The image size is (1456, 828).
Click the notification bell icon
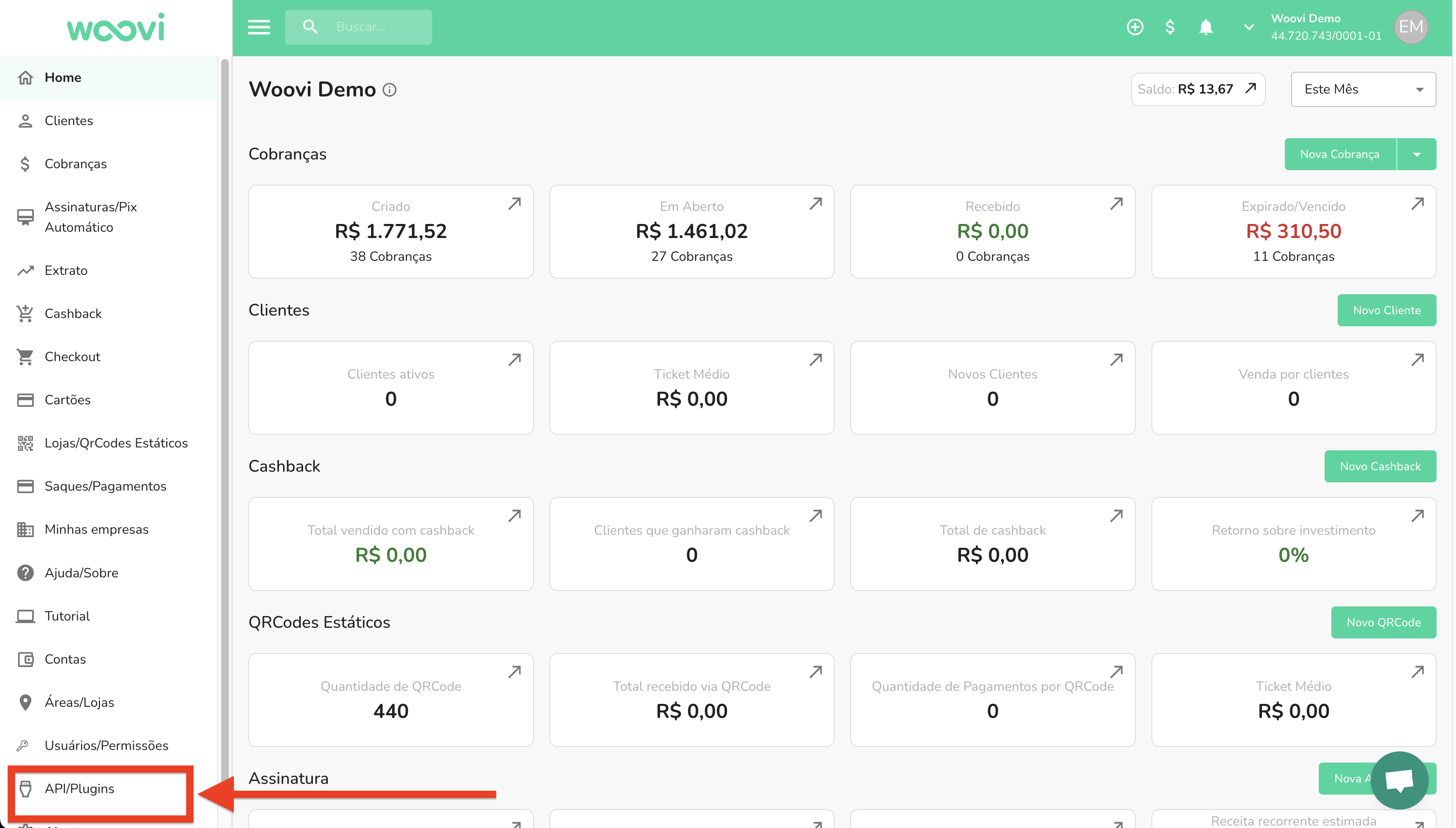click(1205, 27)
